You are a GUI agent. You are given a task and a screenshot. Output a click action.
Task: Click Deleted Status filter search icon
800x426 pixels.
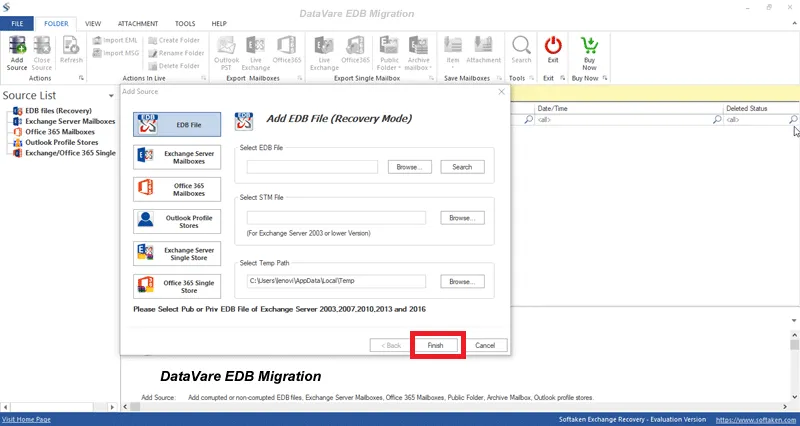[x=793, y=119]
